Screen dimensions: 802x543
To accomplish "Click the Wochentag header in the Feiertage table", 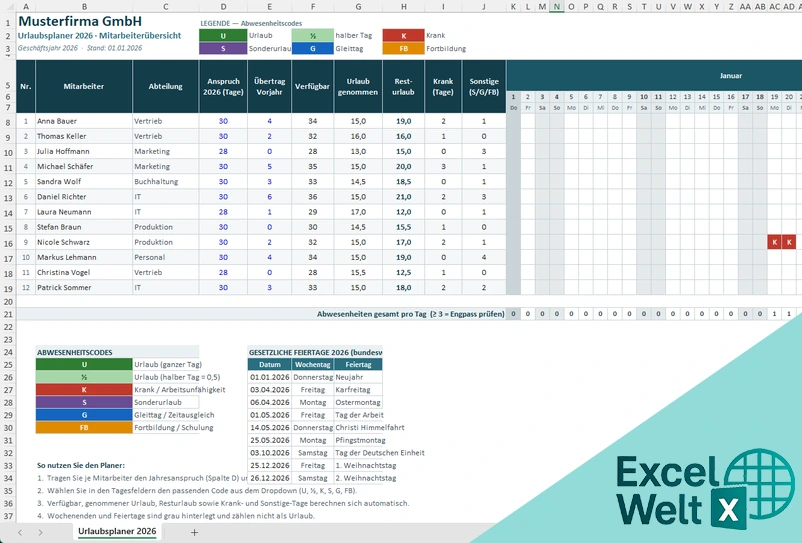I will [313, 365].
